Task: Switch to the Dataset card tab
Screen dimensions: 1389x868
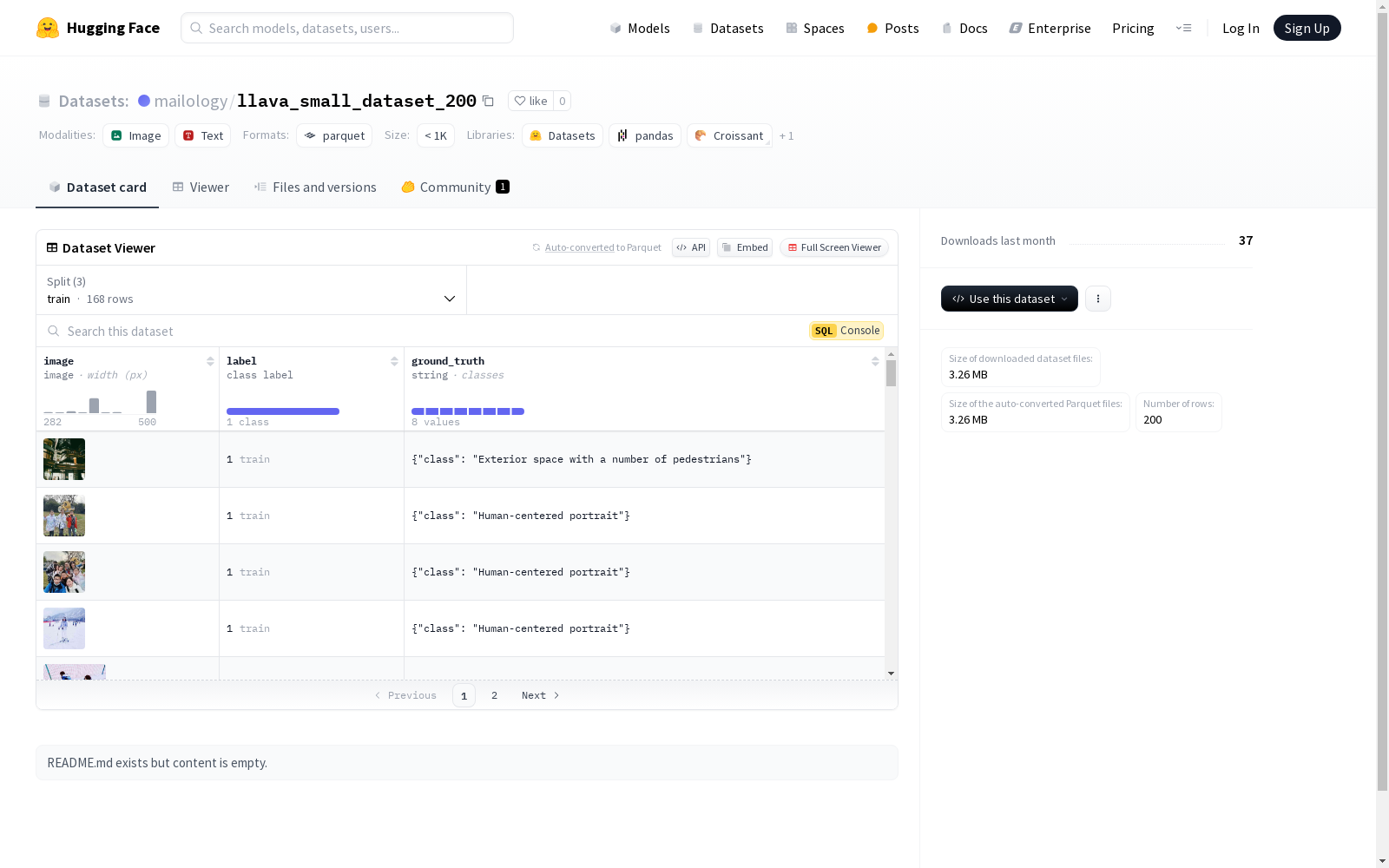Action: pyautogui.click(x=97, y=187)
